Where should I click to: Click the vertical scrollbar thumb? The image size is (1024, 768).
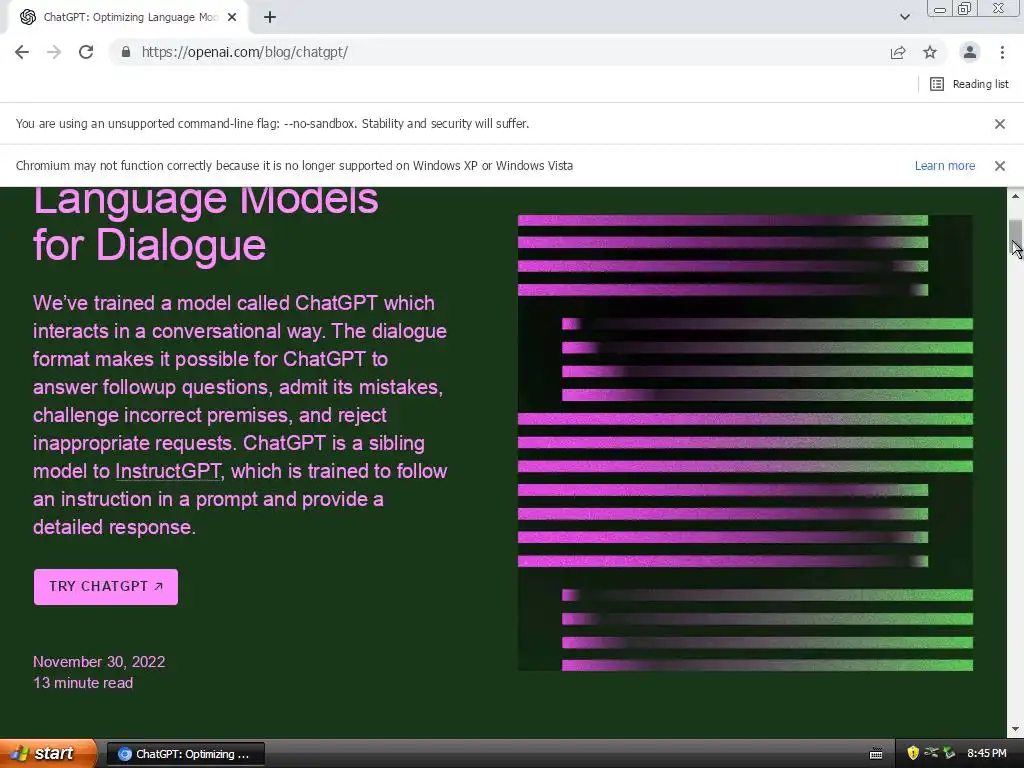click(1015, 238)
